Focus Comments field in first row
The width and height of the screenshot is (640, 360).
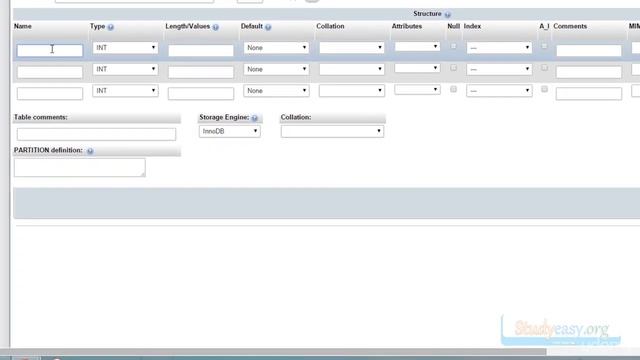589,50
